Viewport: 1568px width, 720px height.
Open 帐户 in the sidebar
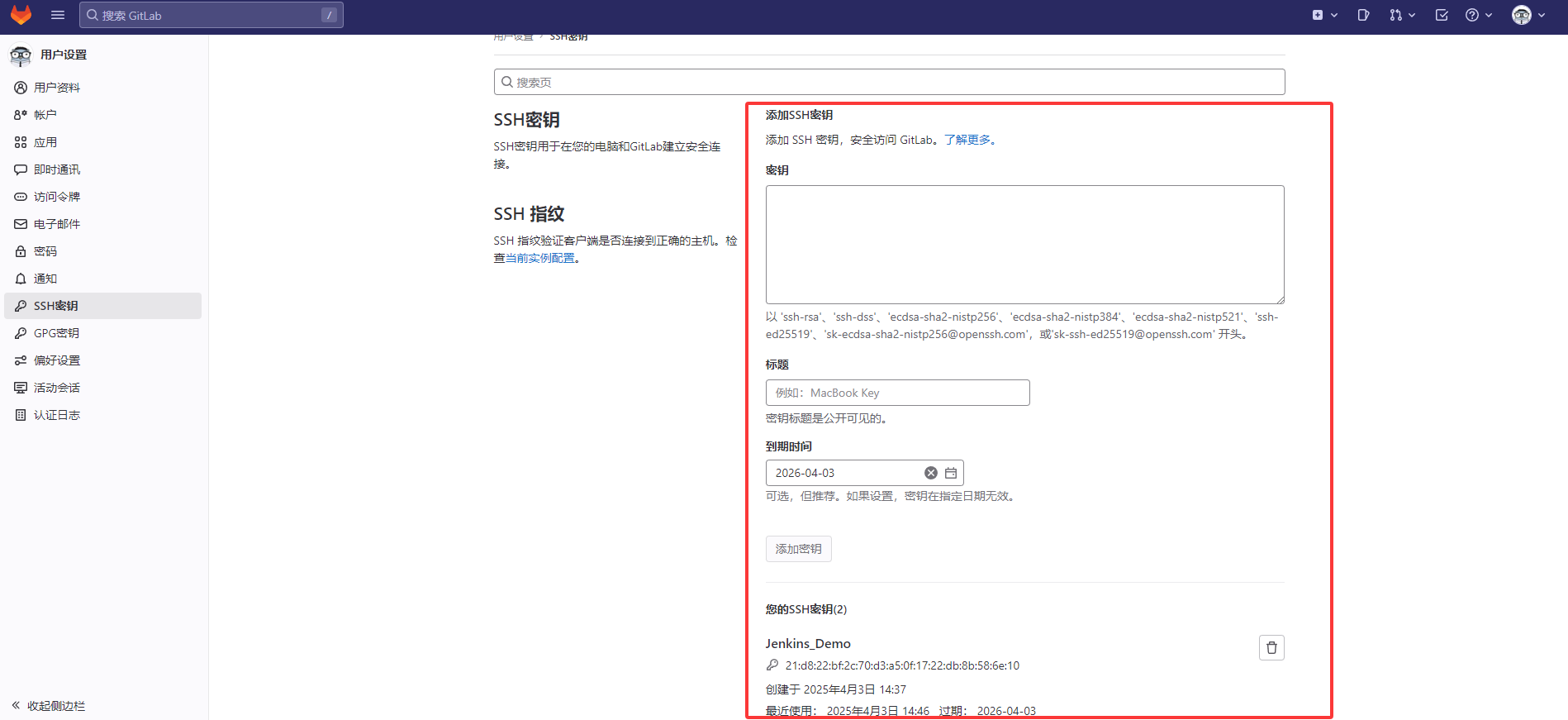(103, 115)
